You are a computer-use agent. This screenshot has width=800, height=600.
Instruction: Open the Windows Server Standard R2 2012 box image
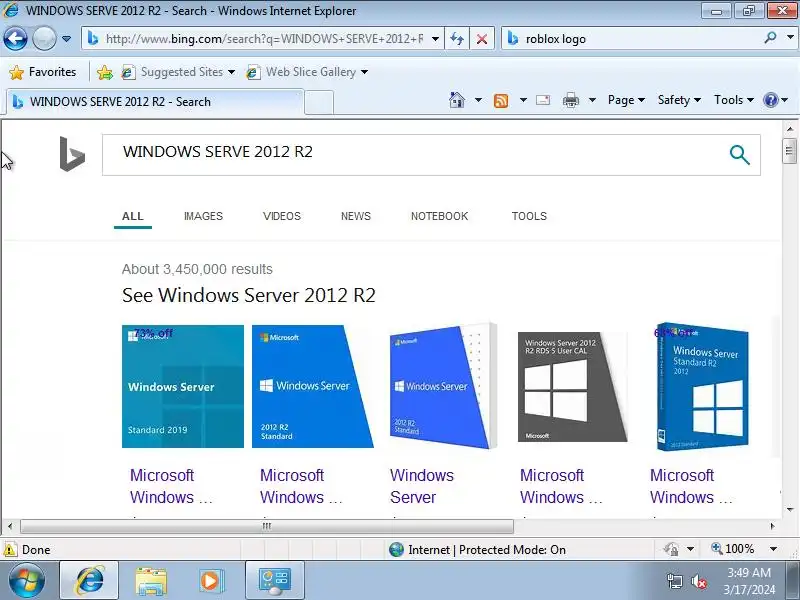tap(702, 386)
